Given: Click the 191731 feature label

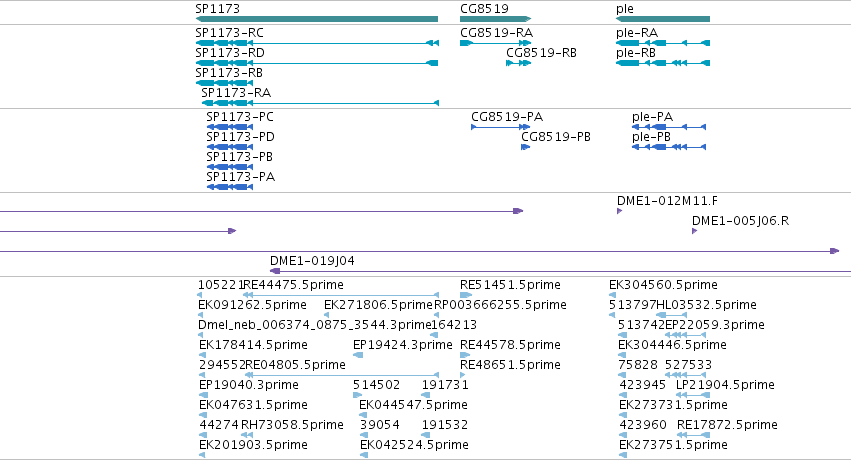Looking at the screenshot, I should point(445,385).
